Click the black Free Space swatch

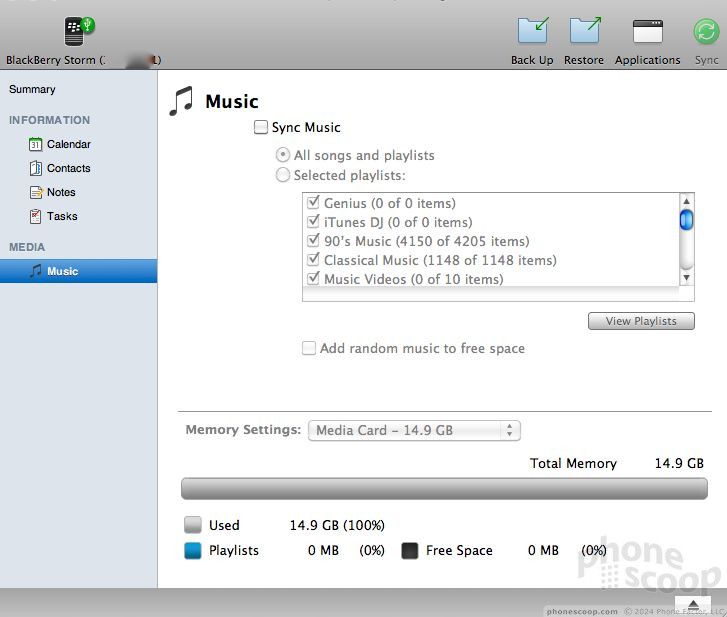[x=409, y=550]
